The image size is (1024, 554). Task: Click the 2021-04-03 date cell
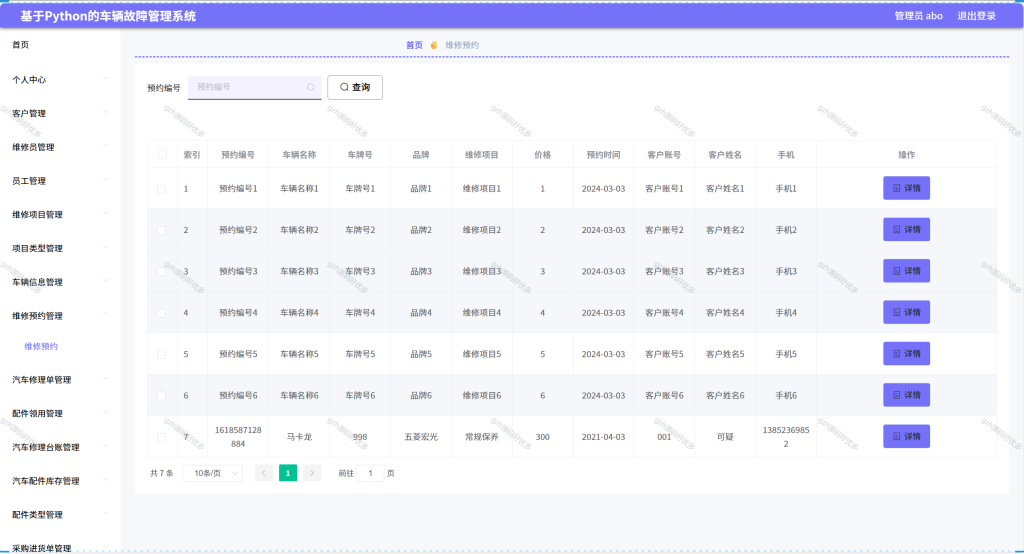pyautogui.click(x=603, y=437)
